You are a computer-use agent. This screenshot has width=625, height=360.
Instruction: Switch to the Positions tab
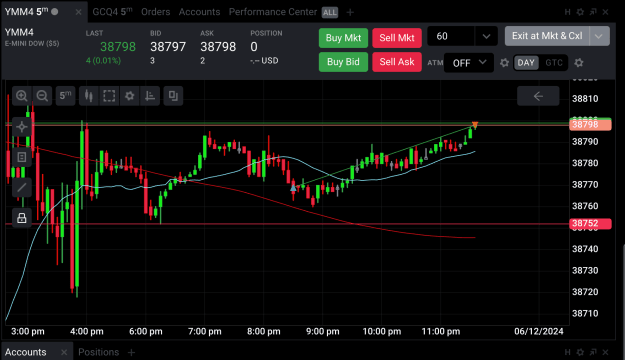point(98,352)
